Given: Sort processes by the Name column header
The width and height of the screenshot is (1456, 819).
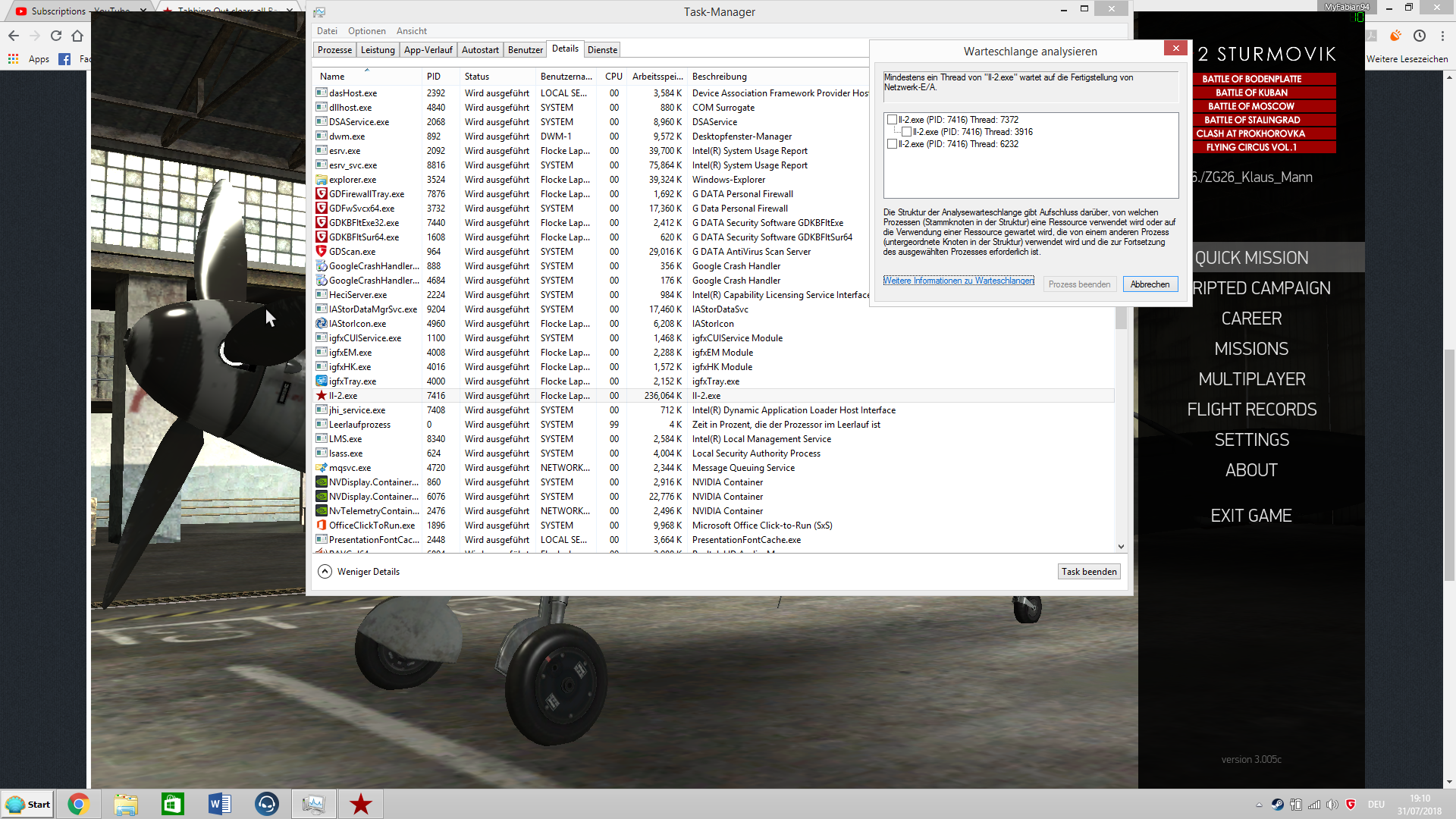Looking at the screenshot, I should point(332,77).
